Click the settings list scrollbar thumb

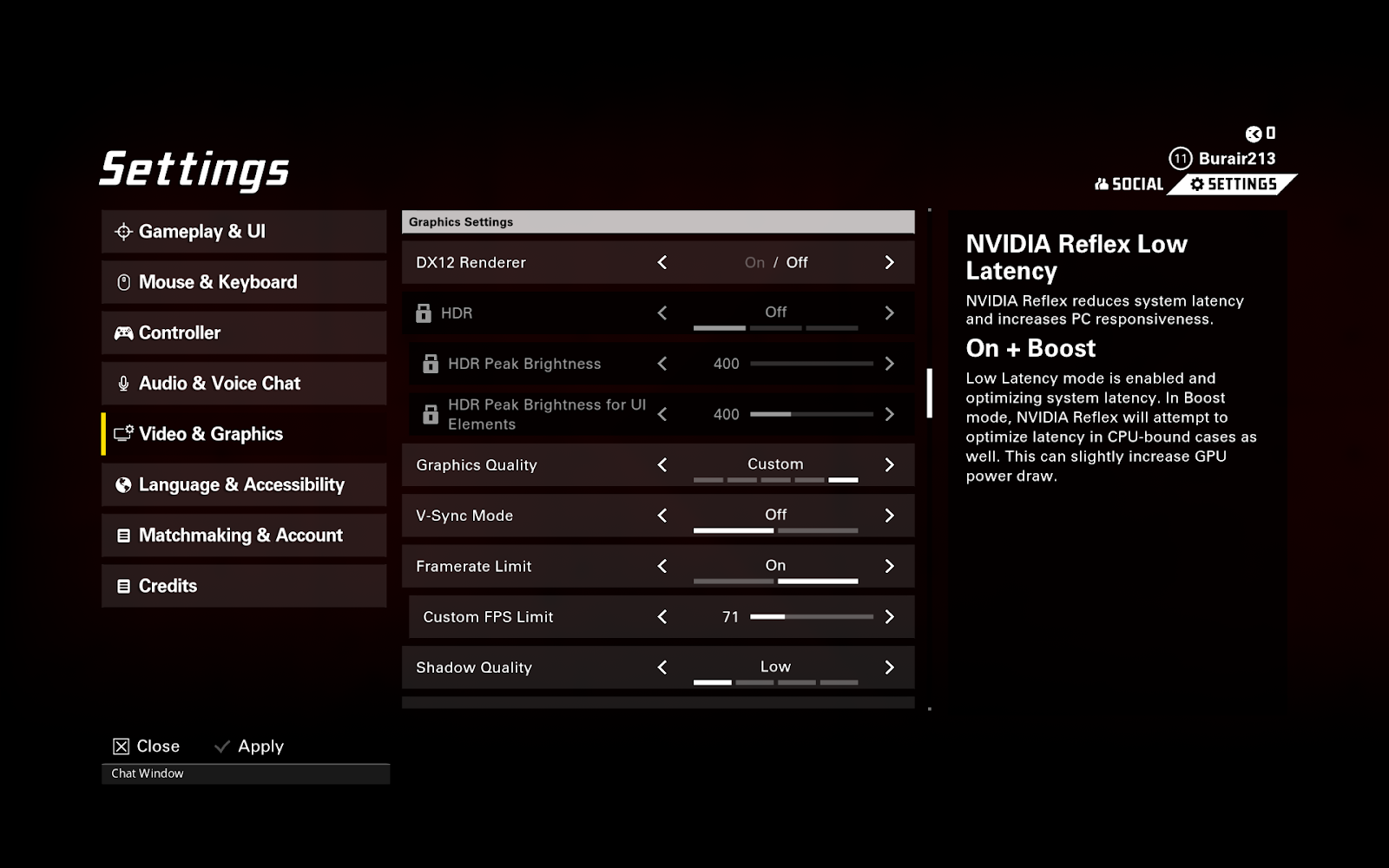coord(930,393)
